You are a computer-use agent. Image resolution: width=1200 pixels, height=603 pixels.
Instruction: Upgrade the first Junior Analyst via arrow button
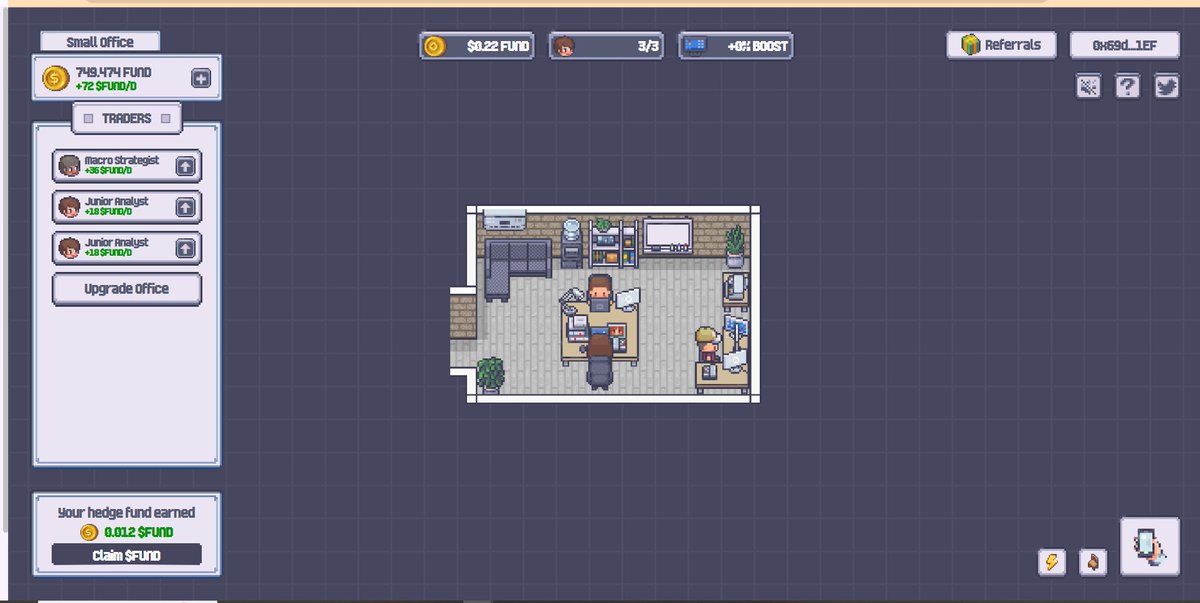185,207
